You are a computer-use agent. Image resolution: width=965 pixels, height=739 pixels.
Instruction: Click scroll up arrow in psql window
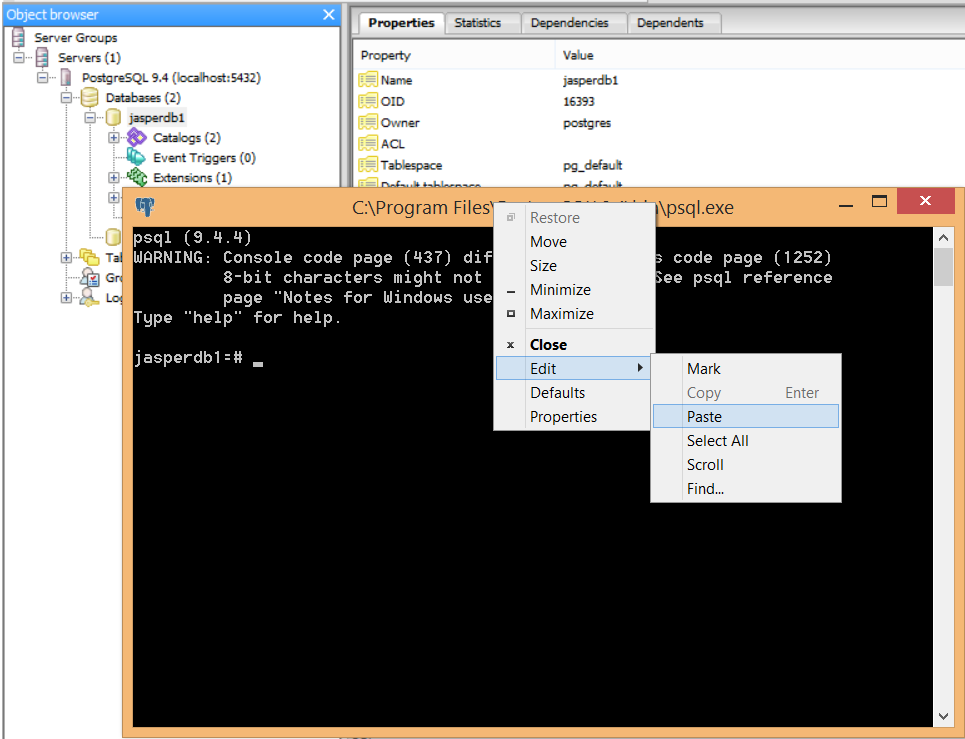coord(943,238)
